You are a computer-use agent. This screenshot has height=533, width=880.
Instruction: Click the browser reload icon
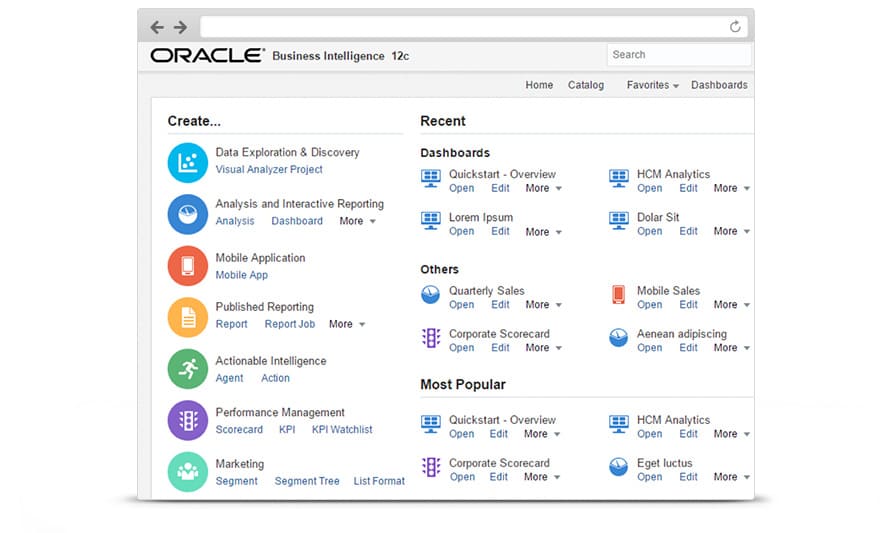point(735,27)
